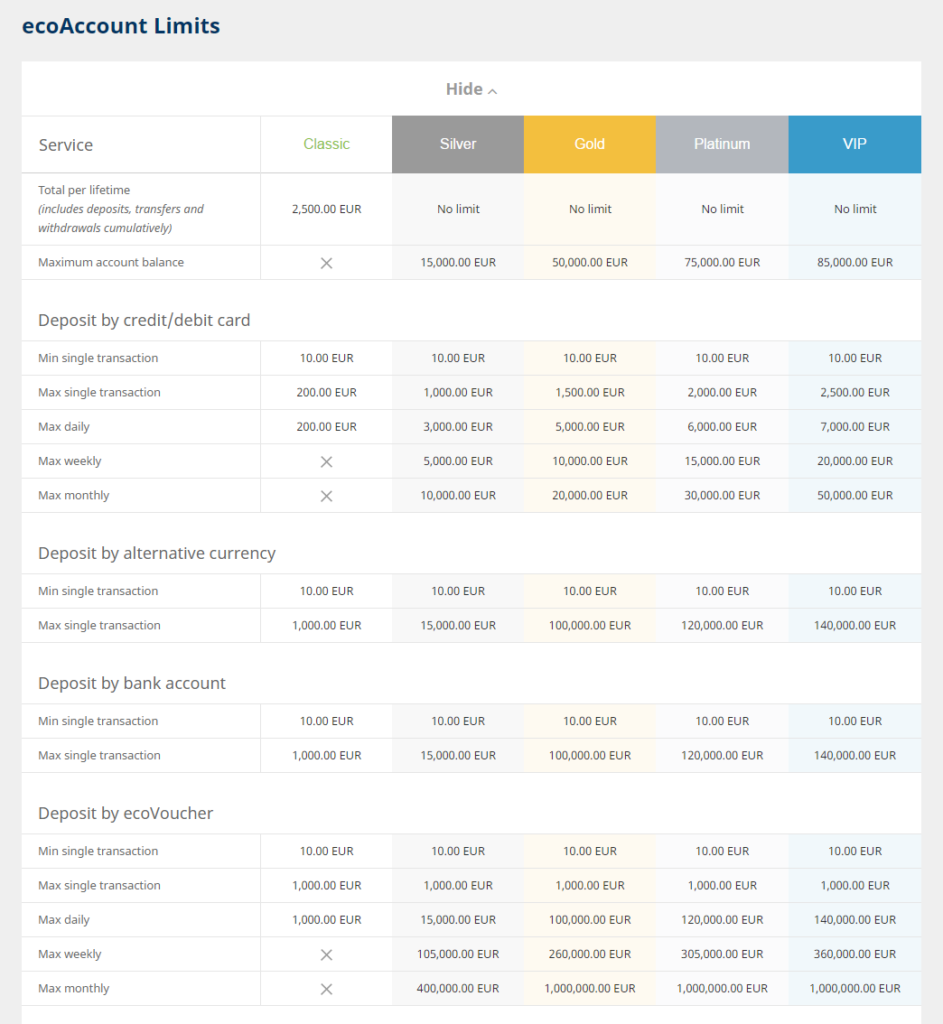Collapse the limits table with Hide

[471, 89]
